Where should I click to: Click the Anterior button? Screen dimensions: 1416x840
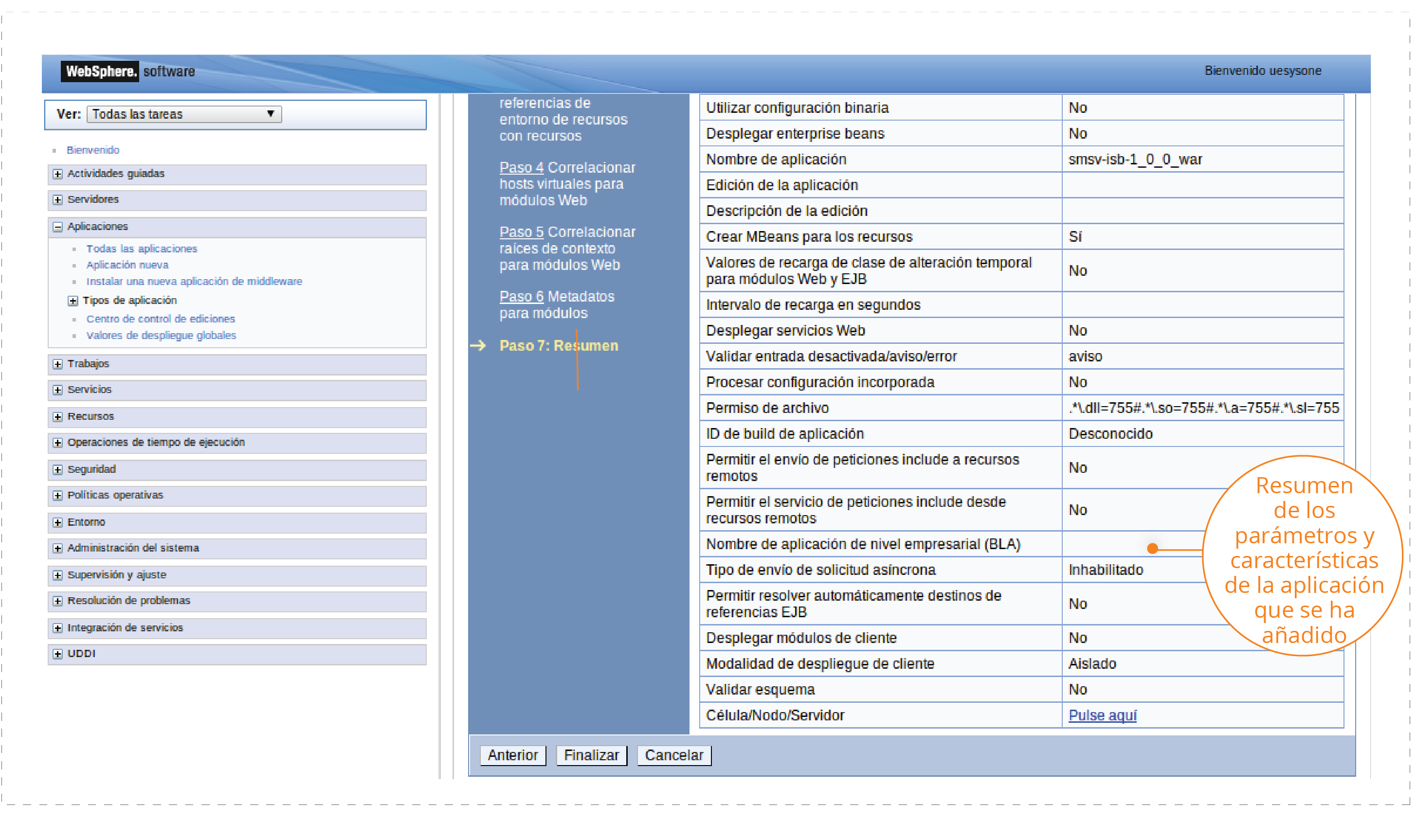[513, 756]
